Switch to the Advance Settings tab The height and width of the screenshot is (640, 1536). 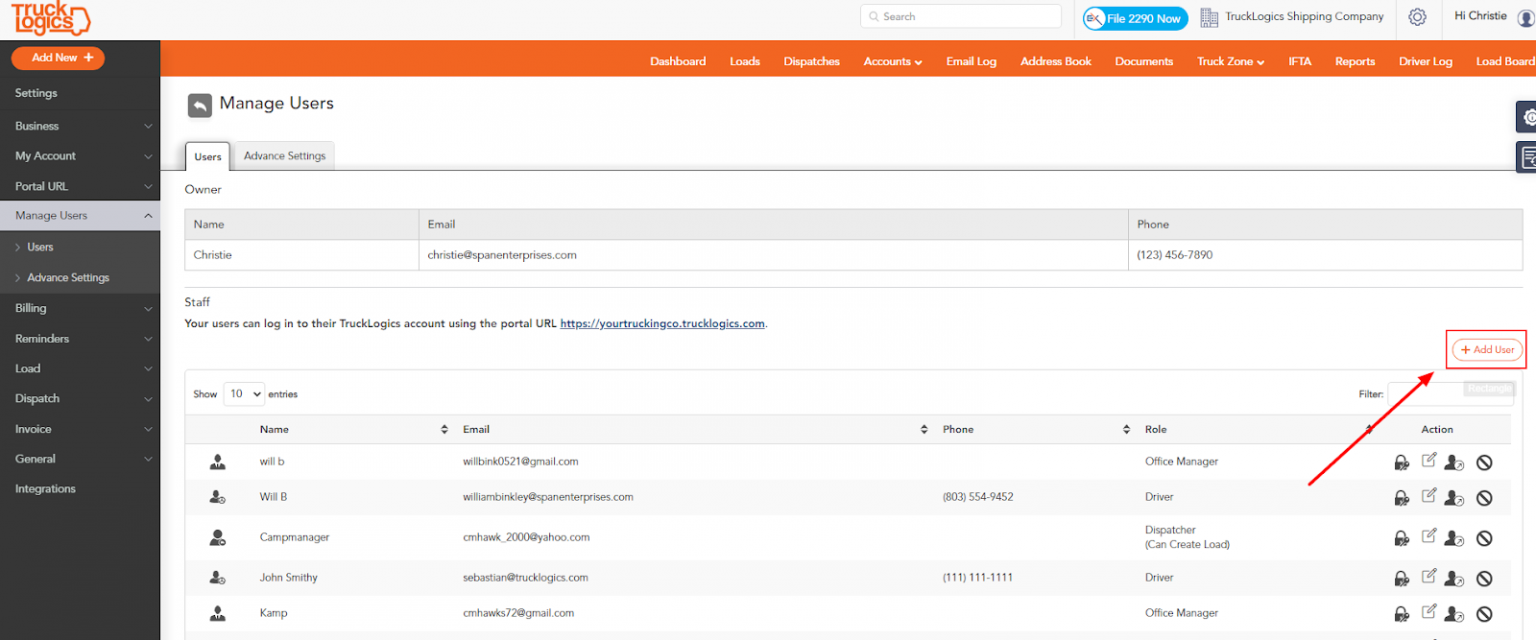284,156
